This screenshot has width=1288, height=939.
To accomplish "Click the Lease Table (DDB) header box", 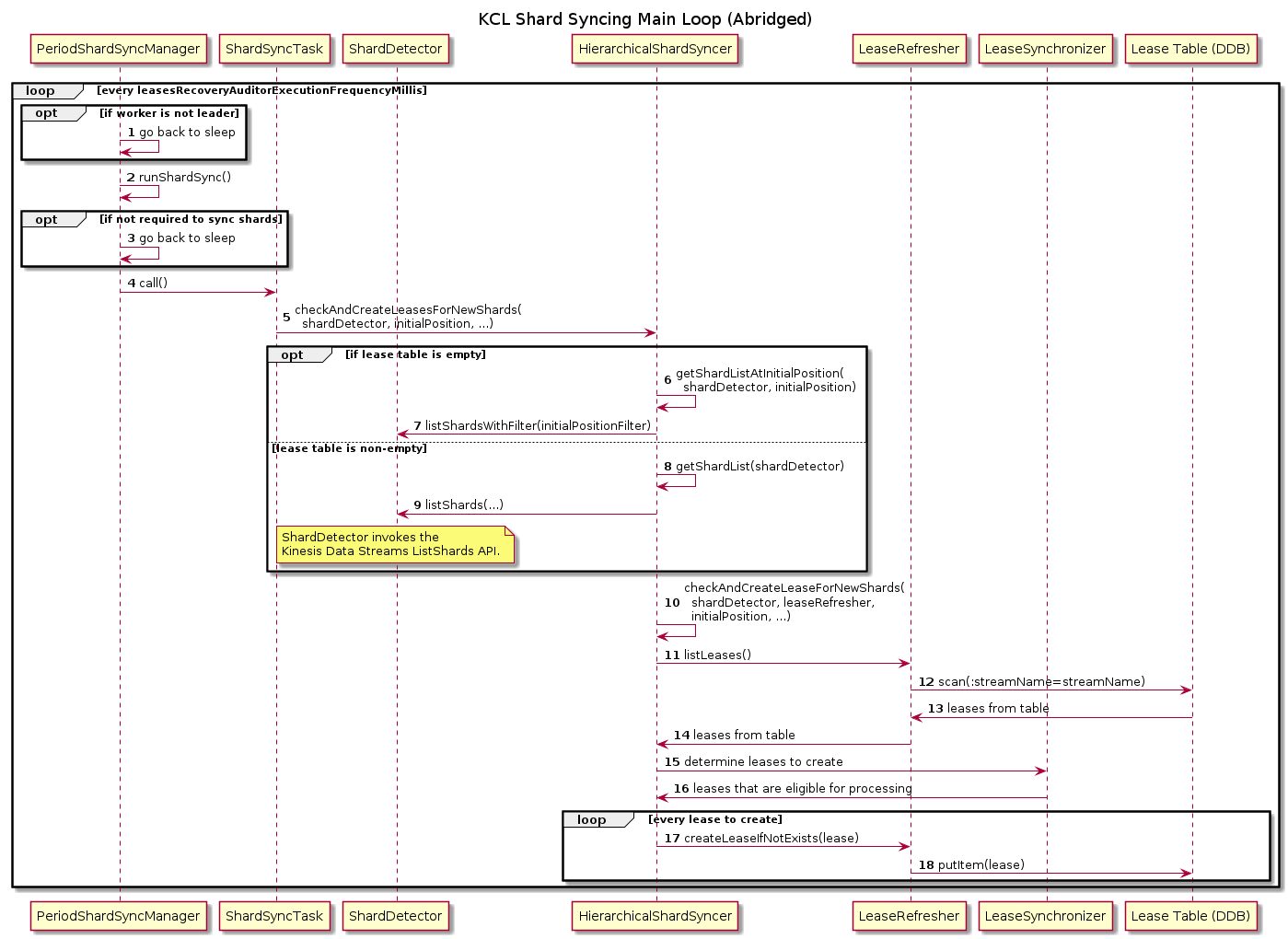I will tap(1190, 49).
